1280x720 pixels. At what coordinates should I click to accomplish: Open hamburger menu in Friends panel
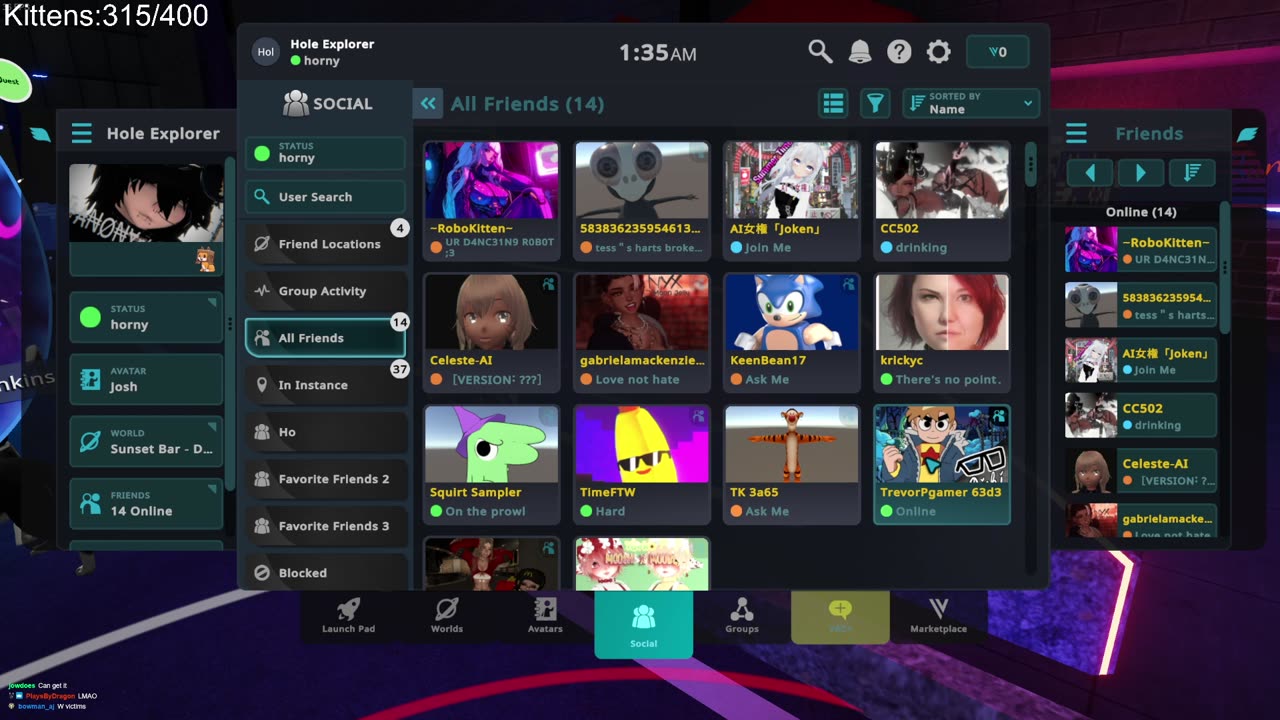[x=1076, y=133]
